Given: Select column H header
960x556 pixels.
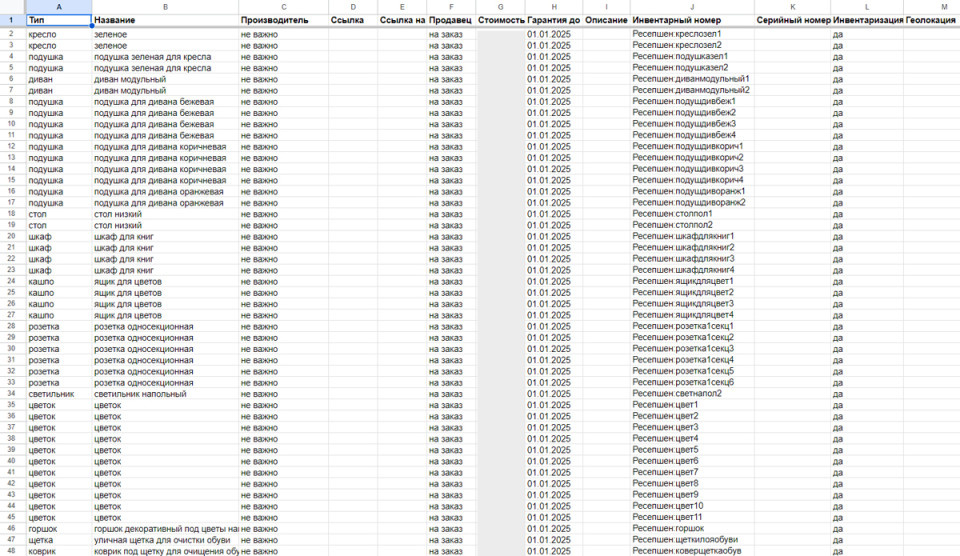Looking at the screenshot, I should click(x=554, y=7).
